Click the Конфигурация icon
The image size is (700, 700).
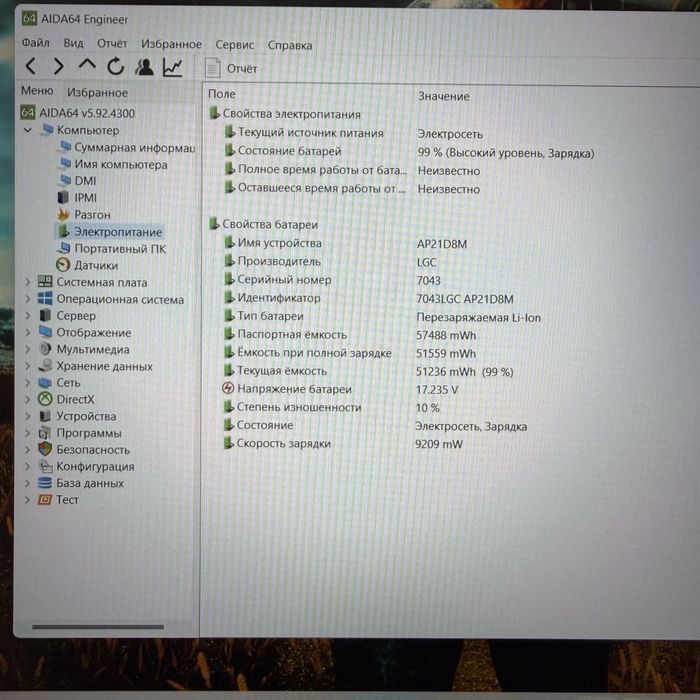tap(45, 466)
